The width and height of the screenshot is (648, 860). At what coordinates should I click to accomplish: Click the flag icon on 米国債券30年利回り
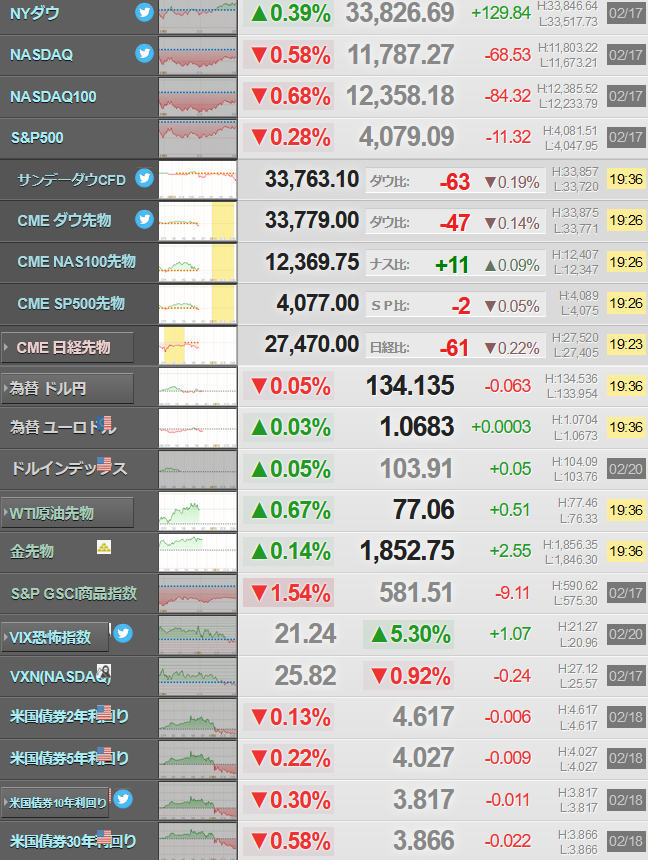pyautogui.click(x=104, y=836)
